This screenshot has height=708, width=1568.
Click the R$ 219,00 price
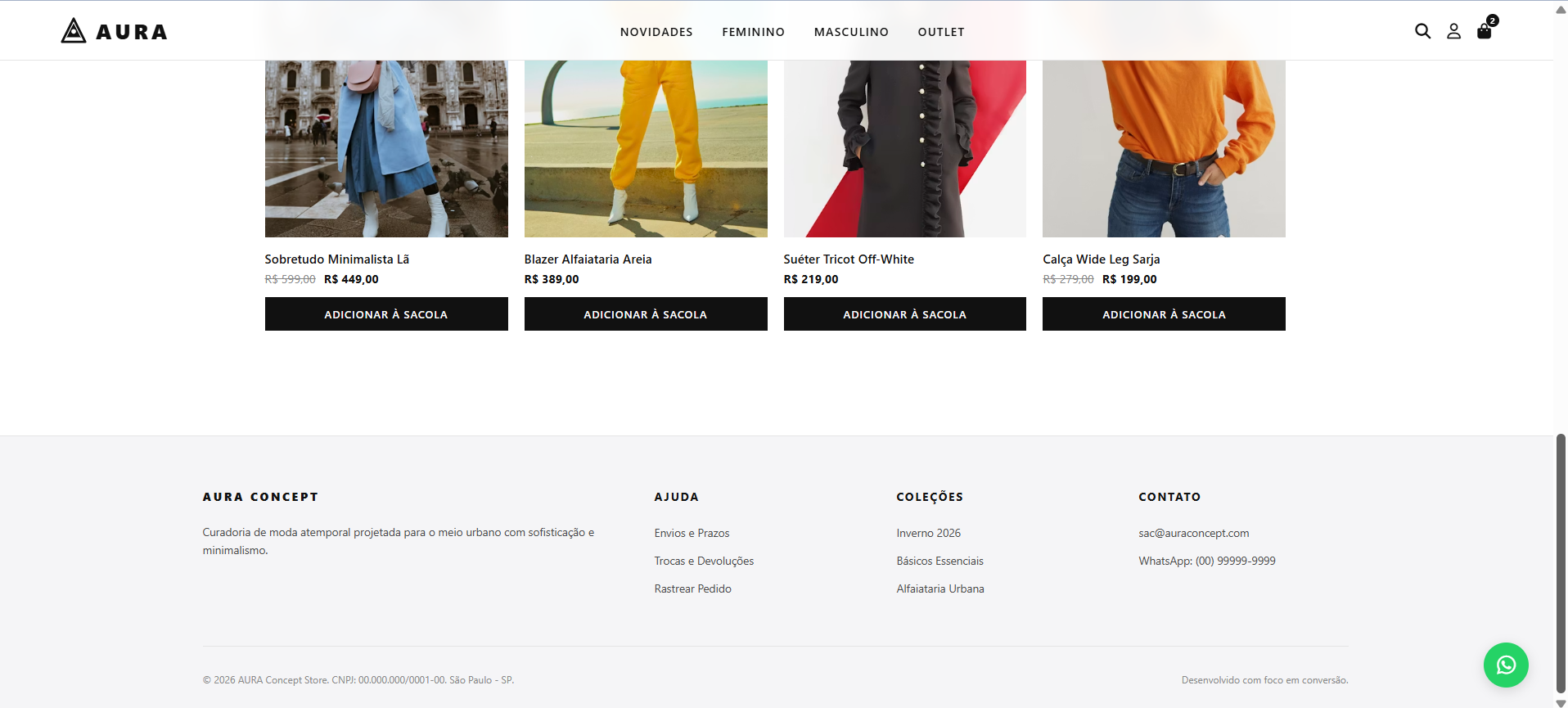pyautogui.click(x=811, y=279)
